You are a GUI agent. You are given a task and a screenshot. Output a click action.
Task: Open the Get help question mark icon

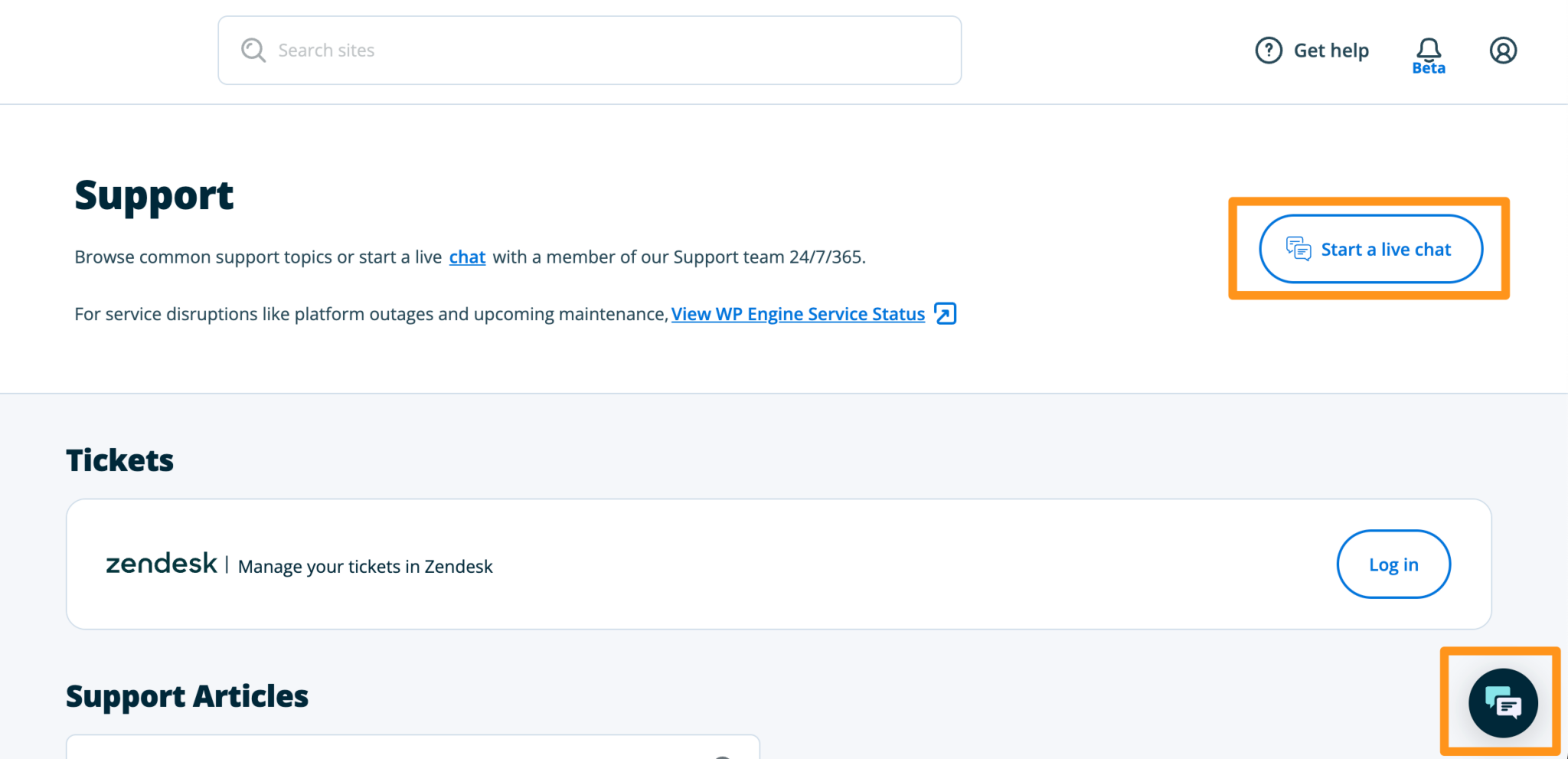[1269, 50]
